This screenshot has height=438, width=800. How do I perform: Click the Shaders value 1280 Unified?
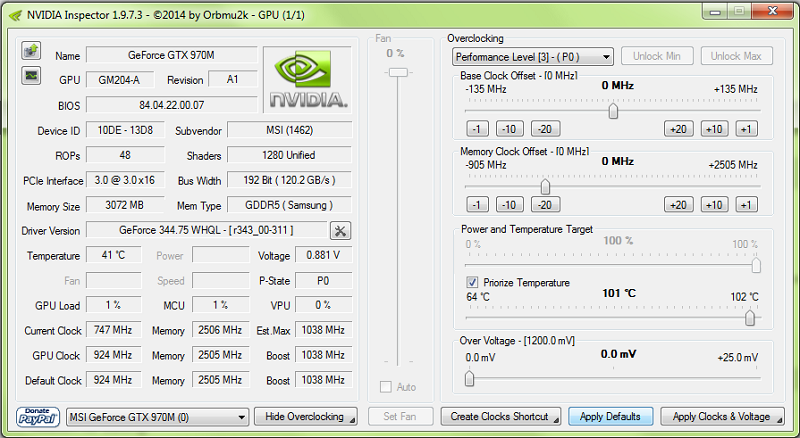289,155
